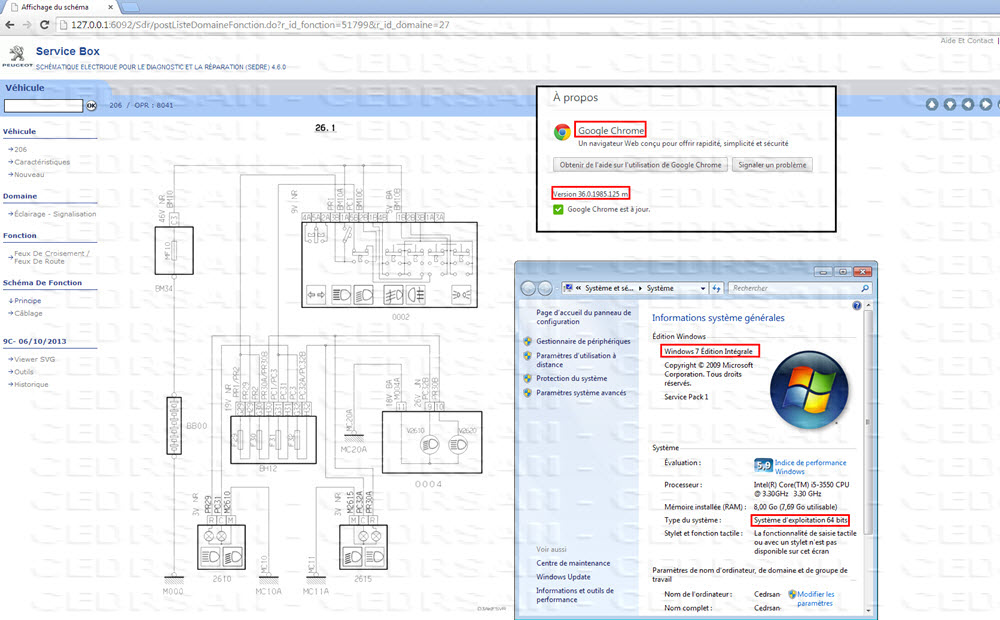Click back button in Système window
Image resolution: width=1000 pixels, height=620 pixels.
(528, 288)
